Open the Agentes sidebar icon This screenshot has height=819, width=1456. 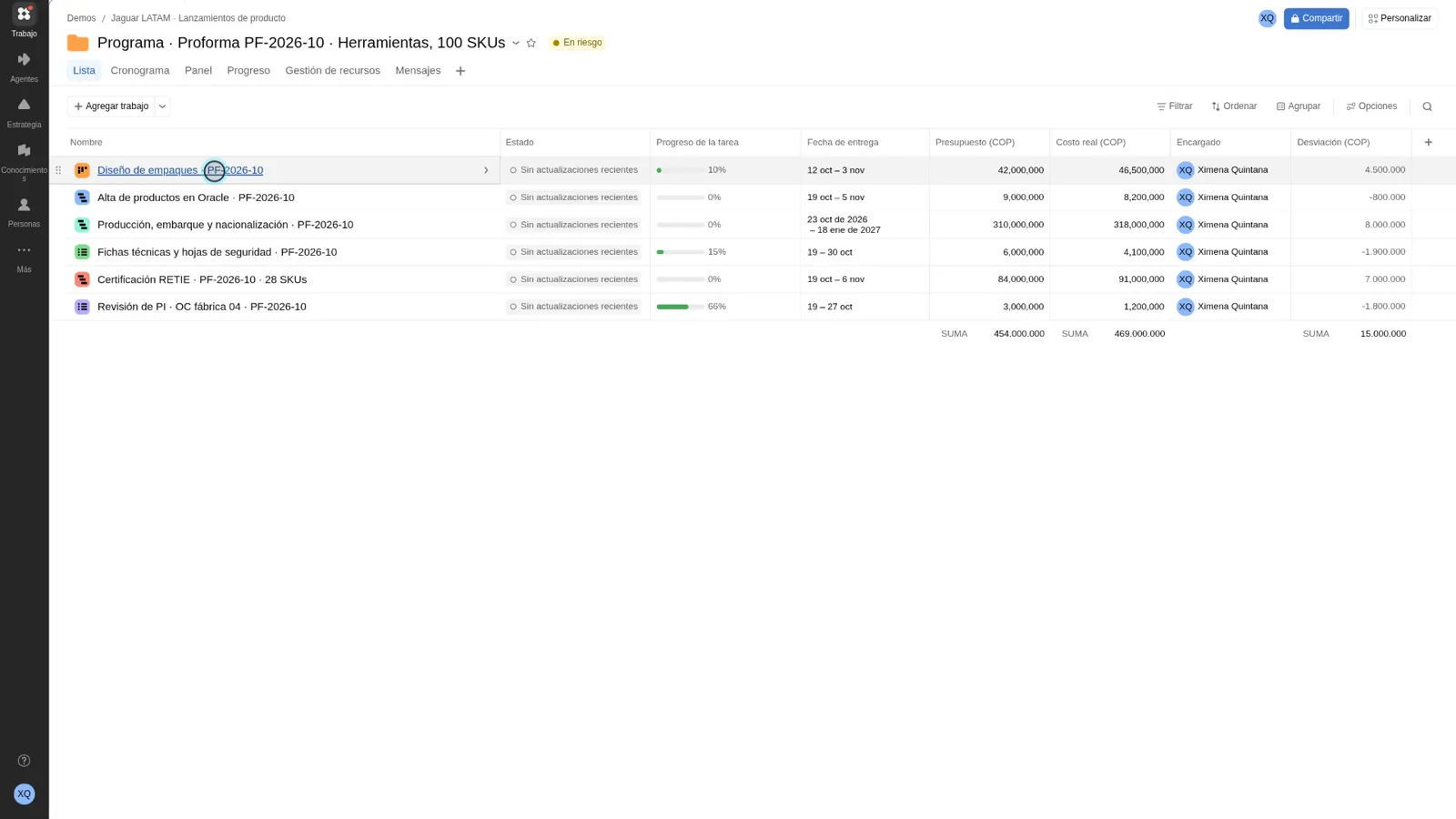click(x=24, y=66)
